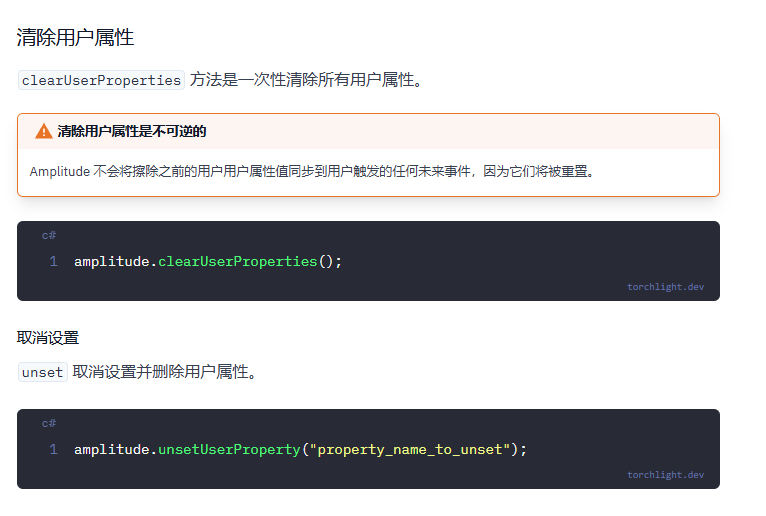This screenshot has height=516, width=766.
Task: Click the warning title 清除用户属性是不可逆的
Action: (132, 131)
